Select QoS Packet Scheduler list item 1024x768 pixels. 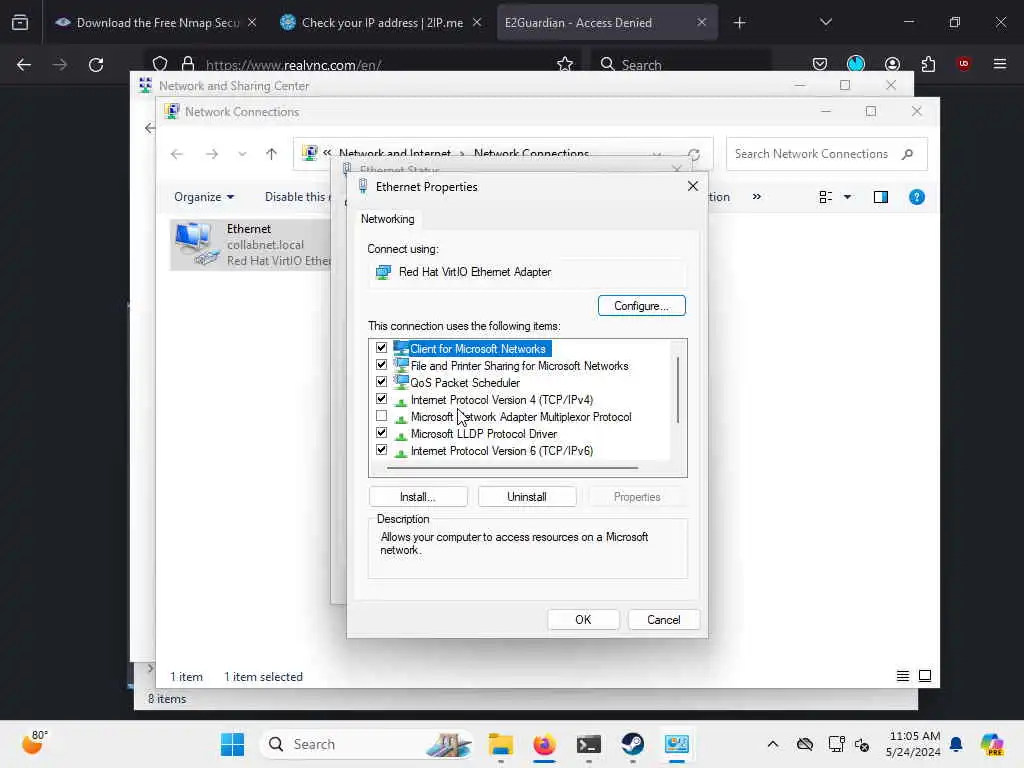pyautogui.click(x=465, y=383)
